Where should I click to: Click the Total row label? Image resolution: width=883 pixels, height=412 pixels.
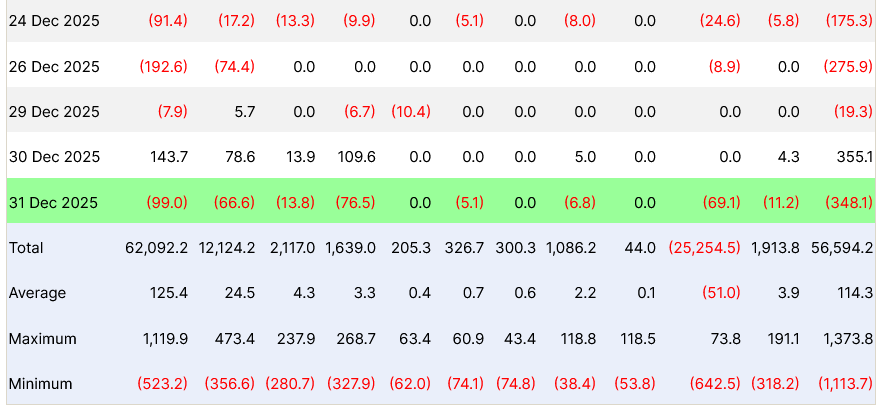pyautogui.click(x=26, y=248)
